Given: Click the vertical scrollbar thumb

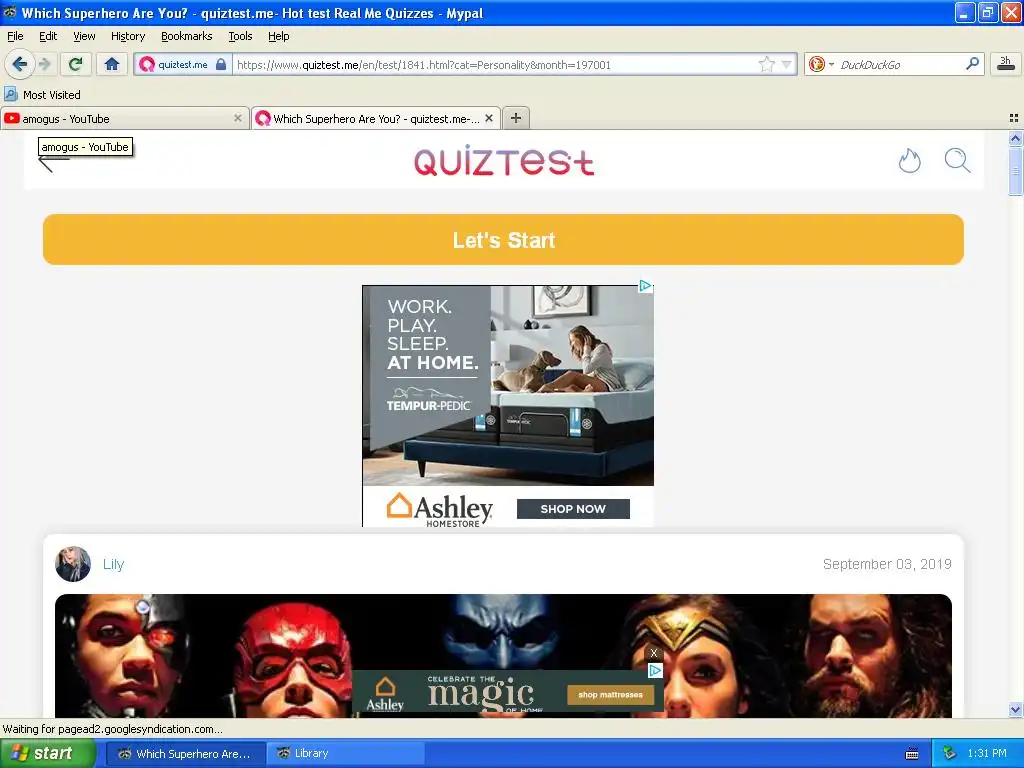Looking at the screenshot, I should (x=1015, y=171).
